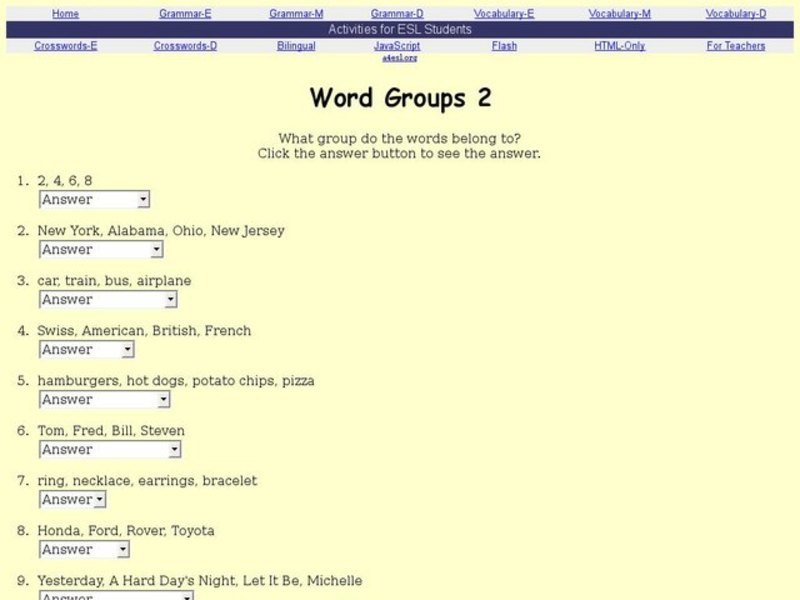Open the Answer dropdown for question 1
This screenshot has width=800, height=600.
point(94,199)
